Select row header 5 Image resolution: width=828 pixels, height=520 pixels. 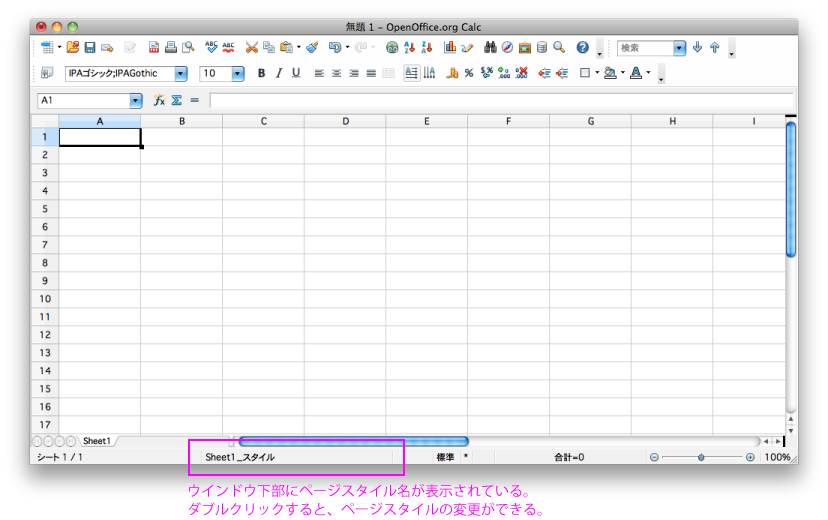click(45, 209)
